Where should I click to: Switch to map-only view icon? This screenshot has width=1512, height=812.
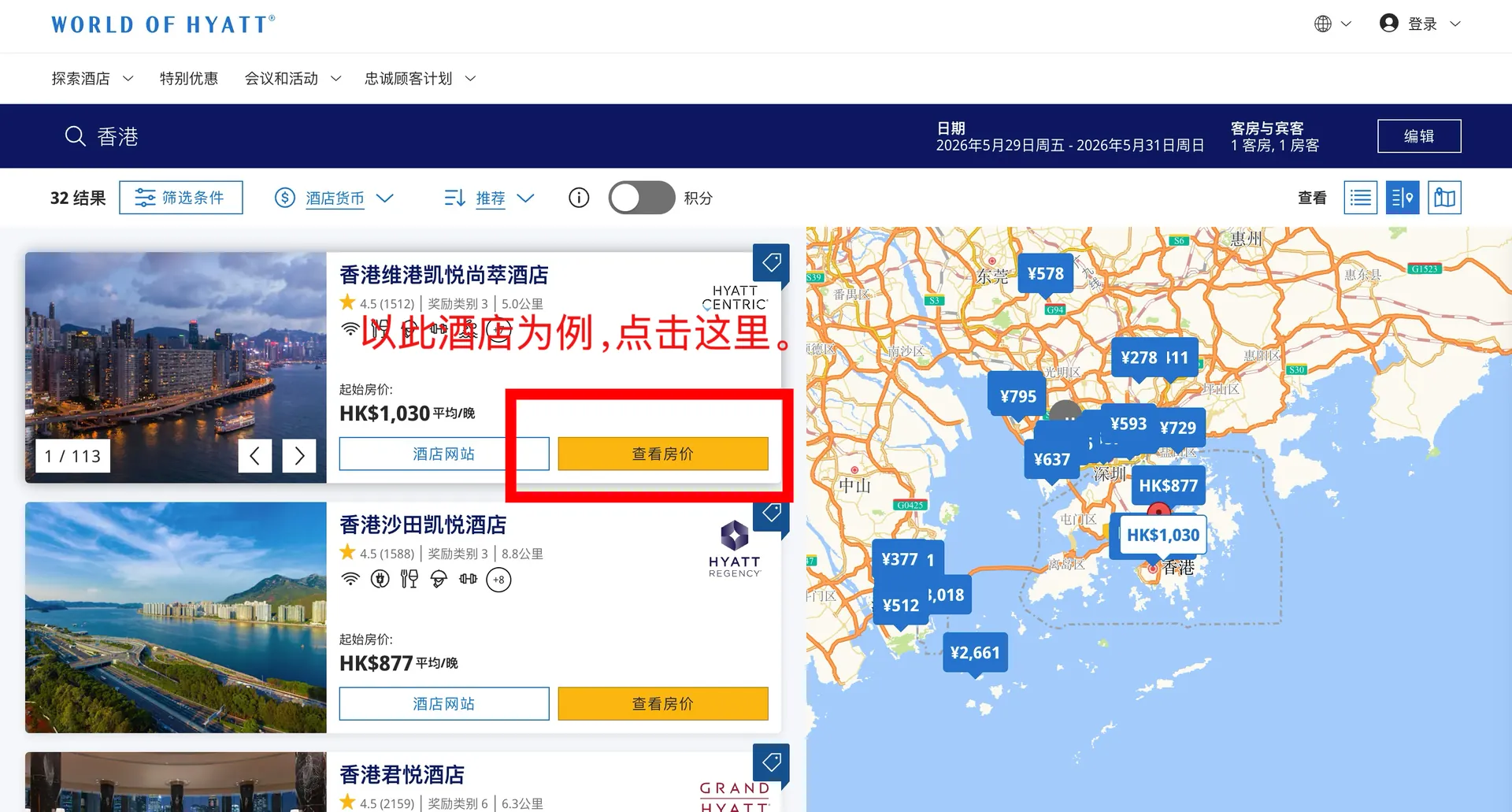(x=1445, y=198)
